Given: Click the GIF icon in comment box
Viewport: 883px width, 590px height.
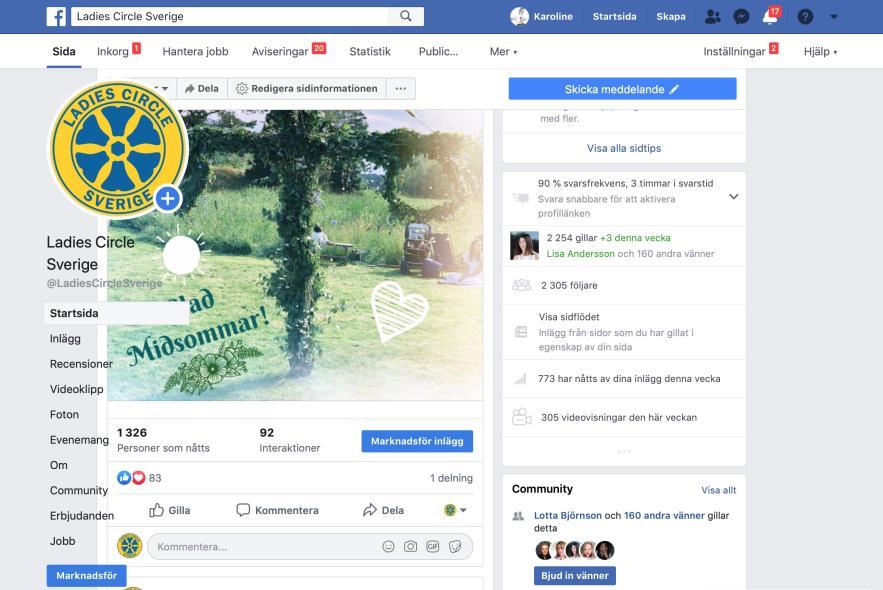Looking at the screenshot, I should (x=432, y=547).
